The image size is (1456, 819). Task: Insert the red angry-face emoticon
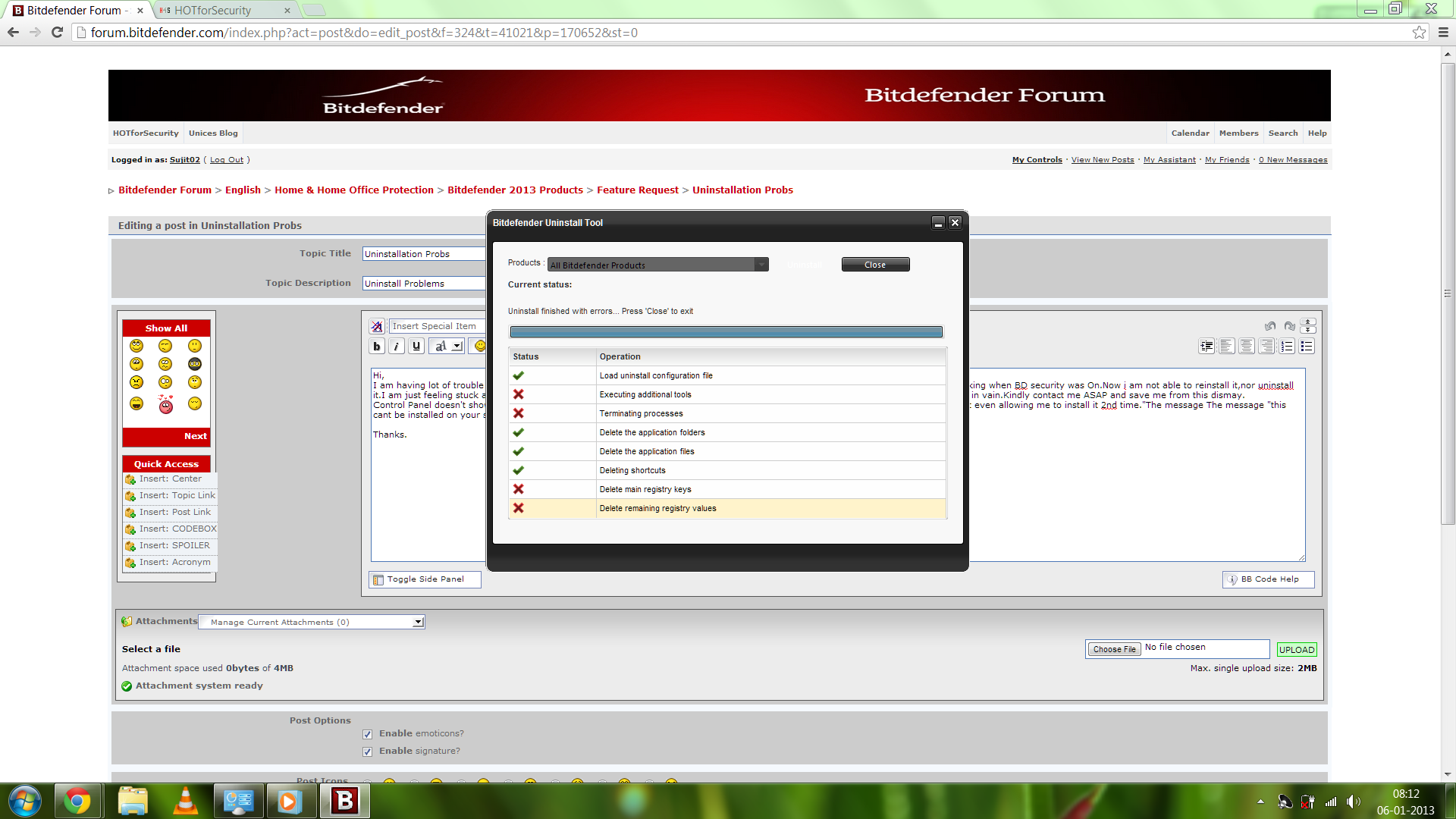tap(166, 404)
